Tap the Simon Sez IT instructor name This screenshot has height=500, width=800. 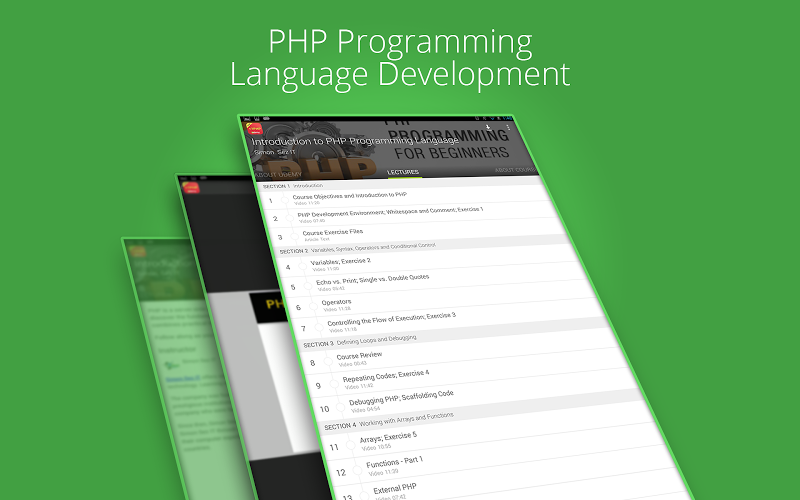274,152
